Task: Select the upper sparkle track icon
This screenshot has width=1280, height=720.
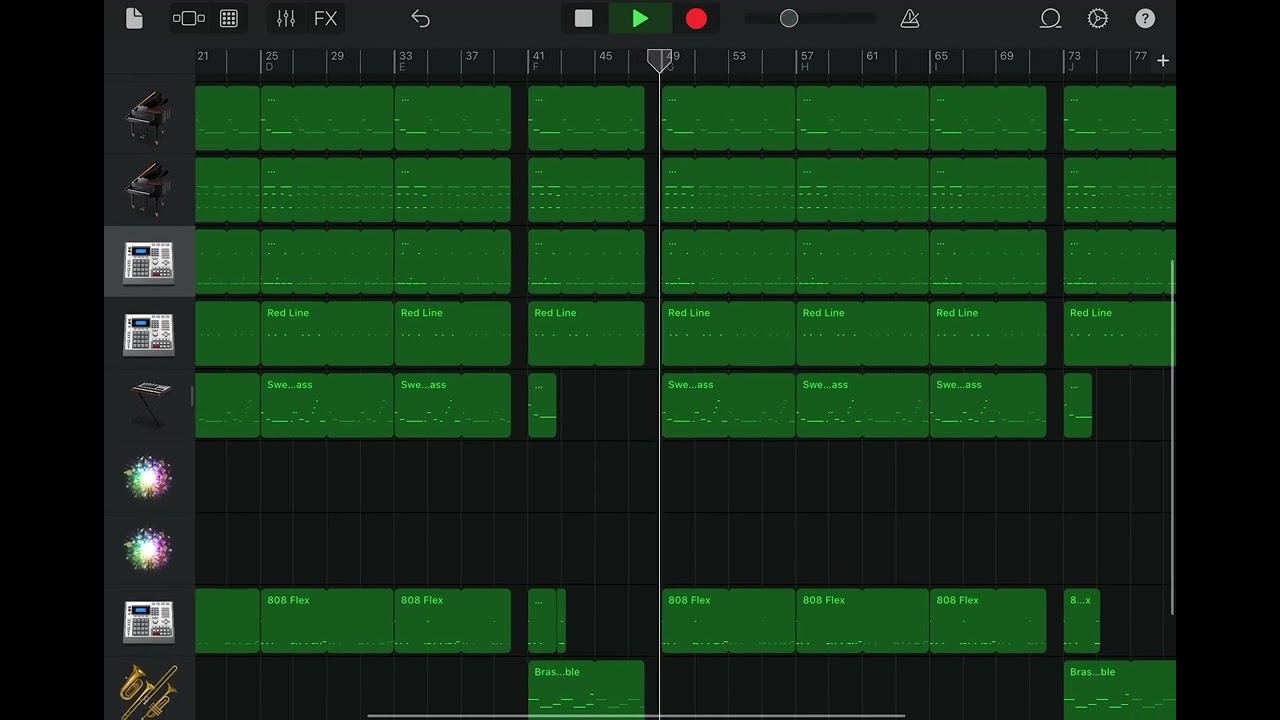Action: click(148, 477)
